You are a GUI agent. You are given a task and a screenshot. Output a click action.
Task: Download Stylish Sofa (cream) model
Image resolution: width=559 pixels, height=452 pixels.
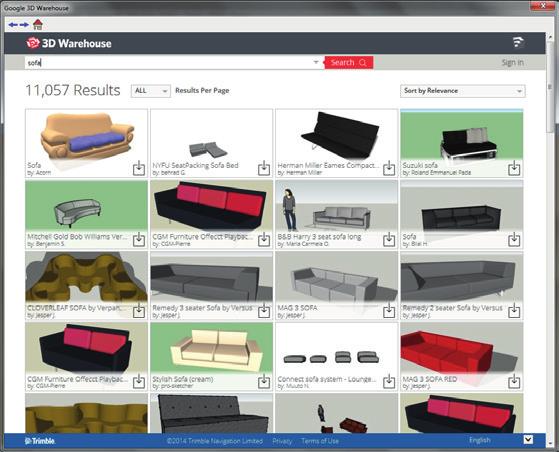264,382
